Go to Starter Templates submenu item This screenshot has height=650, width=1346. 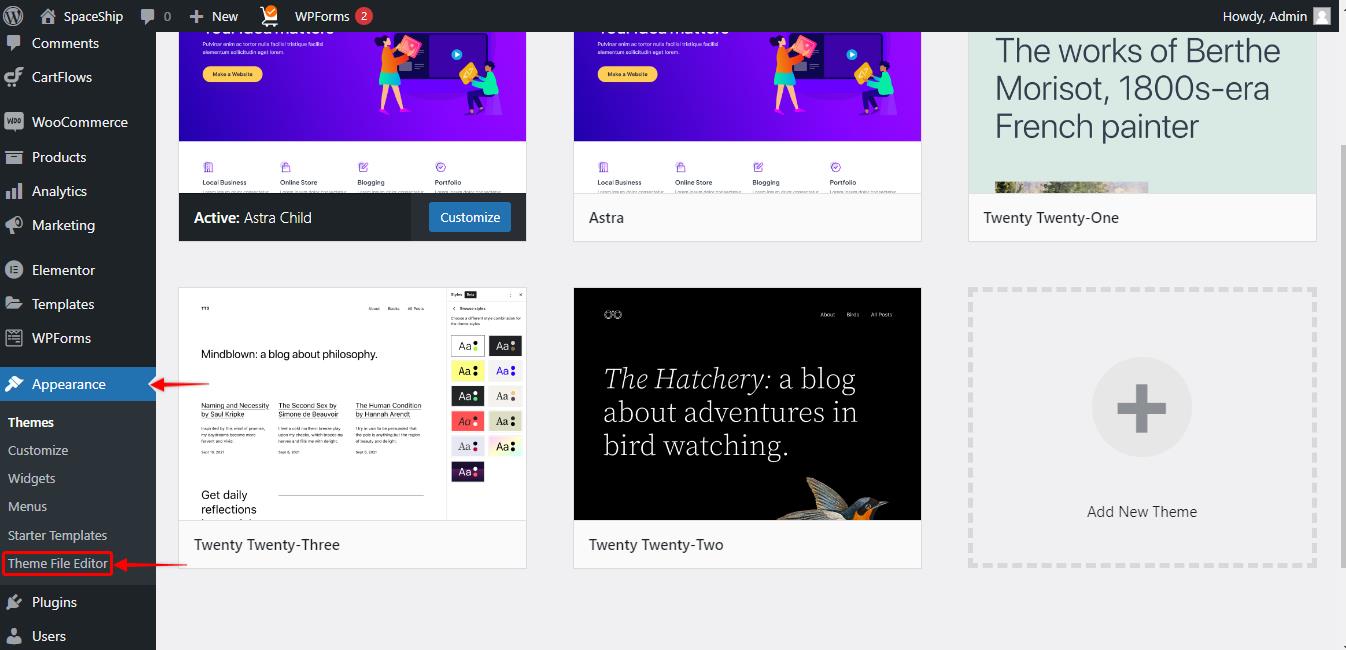pos(57,535)
